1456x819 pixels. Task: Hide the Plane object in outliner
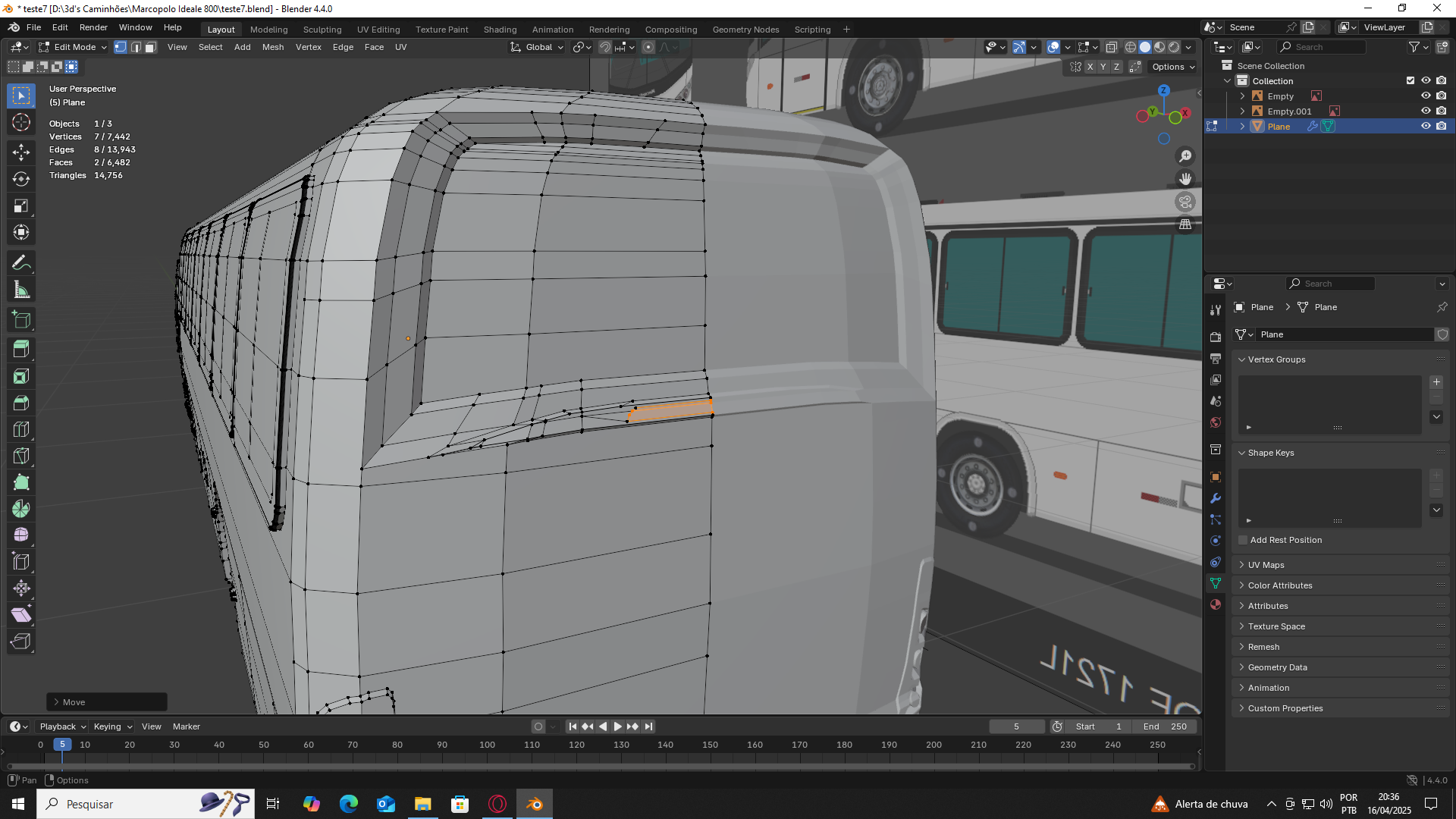pos(1426,127)
